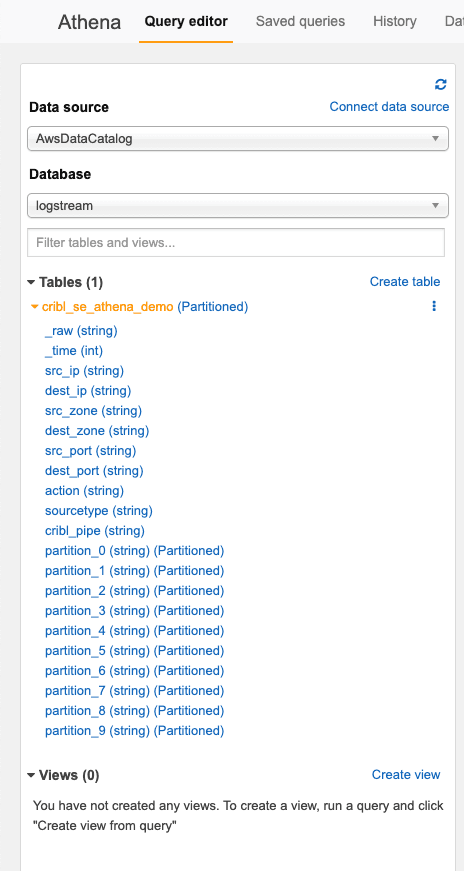Click the partition_5 (string) column

(134, 651)
